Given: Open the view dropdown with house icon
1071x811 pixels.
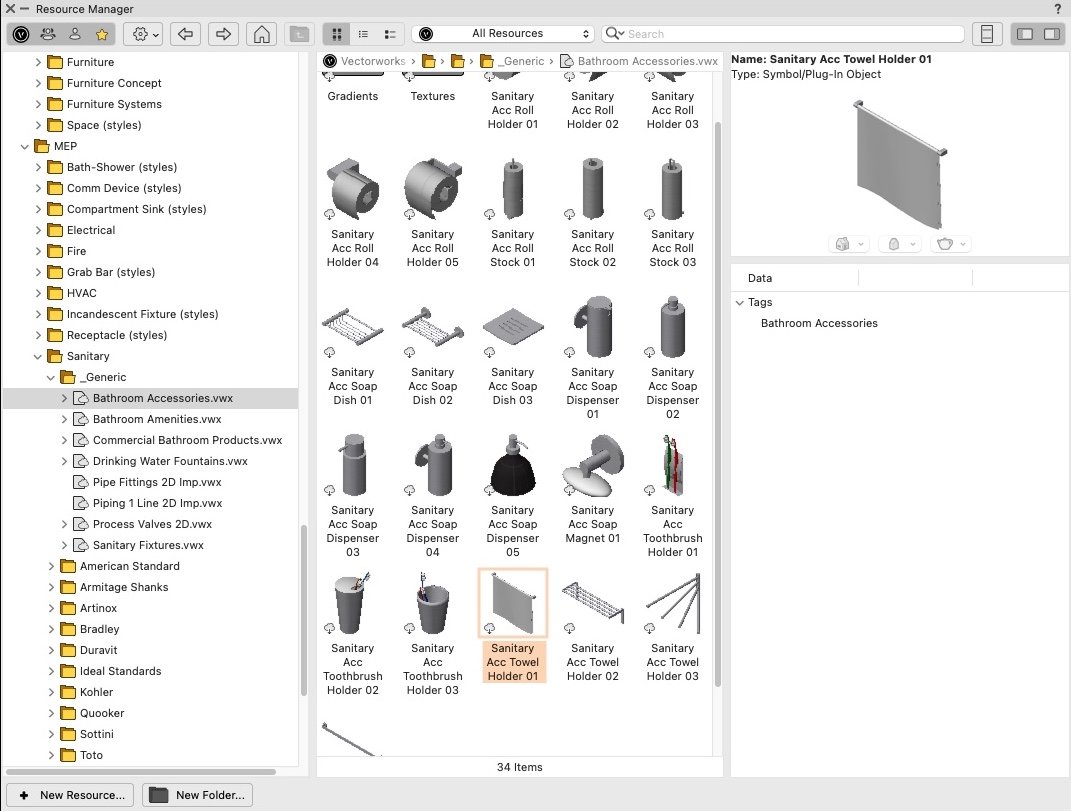Looking at the screenshot, I should 849,244.
